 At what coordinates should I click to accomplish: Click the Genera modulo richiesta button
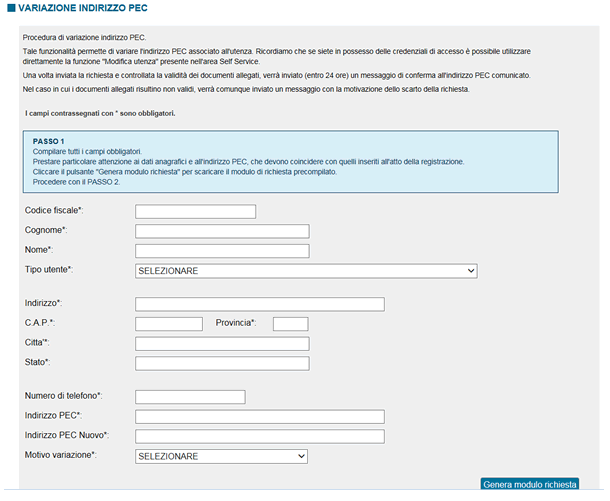pyautogui.click(x=530, y=484)
